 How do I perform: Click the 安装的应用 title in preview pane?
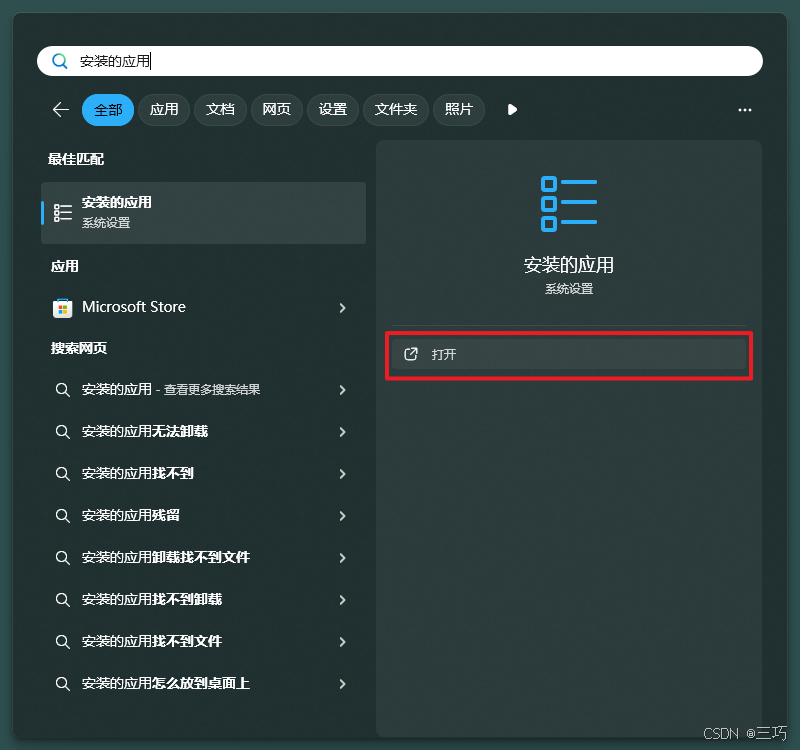(569, 265)
